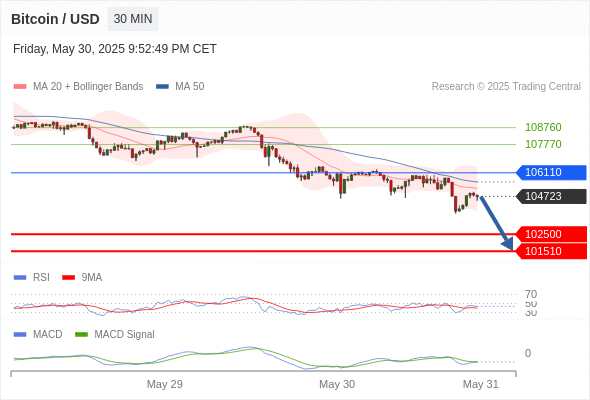Click the May 30 date axis label
The height and width of the screenshot is (400, 590).
[x=337, y=384]
